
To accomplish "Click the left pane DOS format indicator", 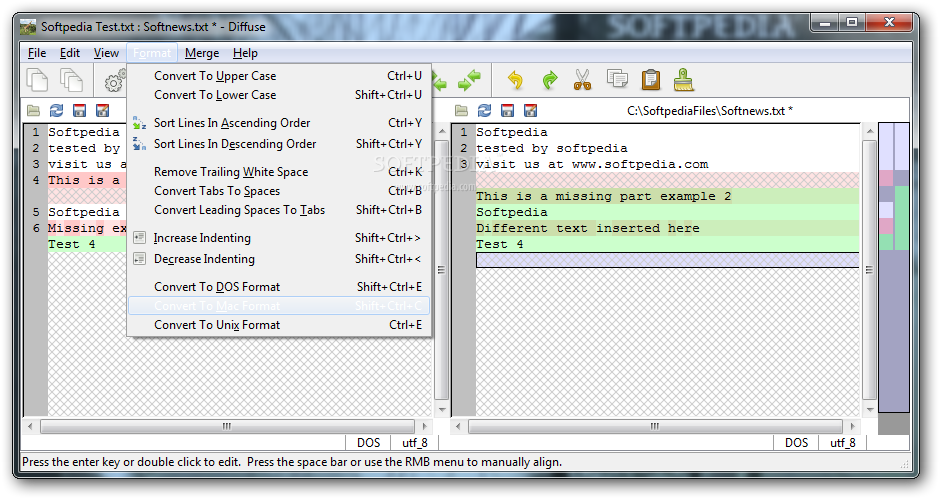I will pos(368,443).
